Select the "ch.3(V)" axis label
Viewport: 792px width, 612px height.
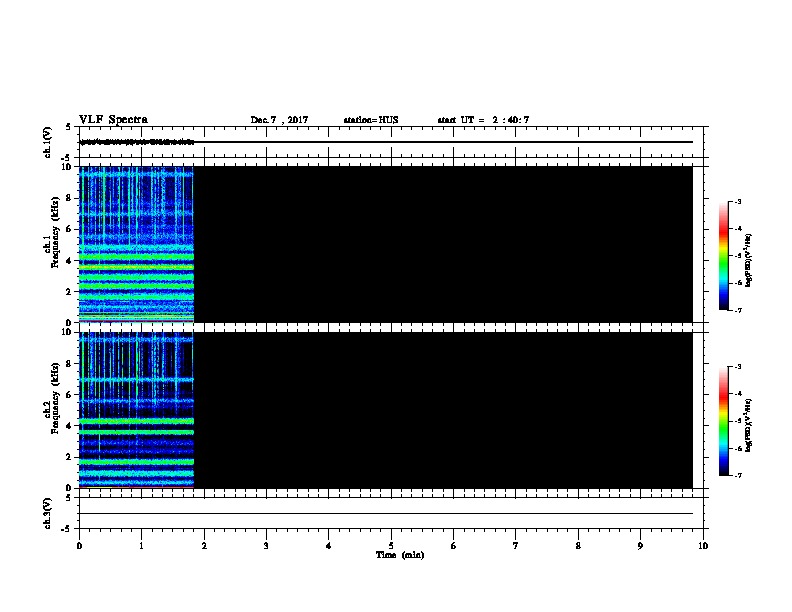48,513
